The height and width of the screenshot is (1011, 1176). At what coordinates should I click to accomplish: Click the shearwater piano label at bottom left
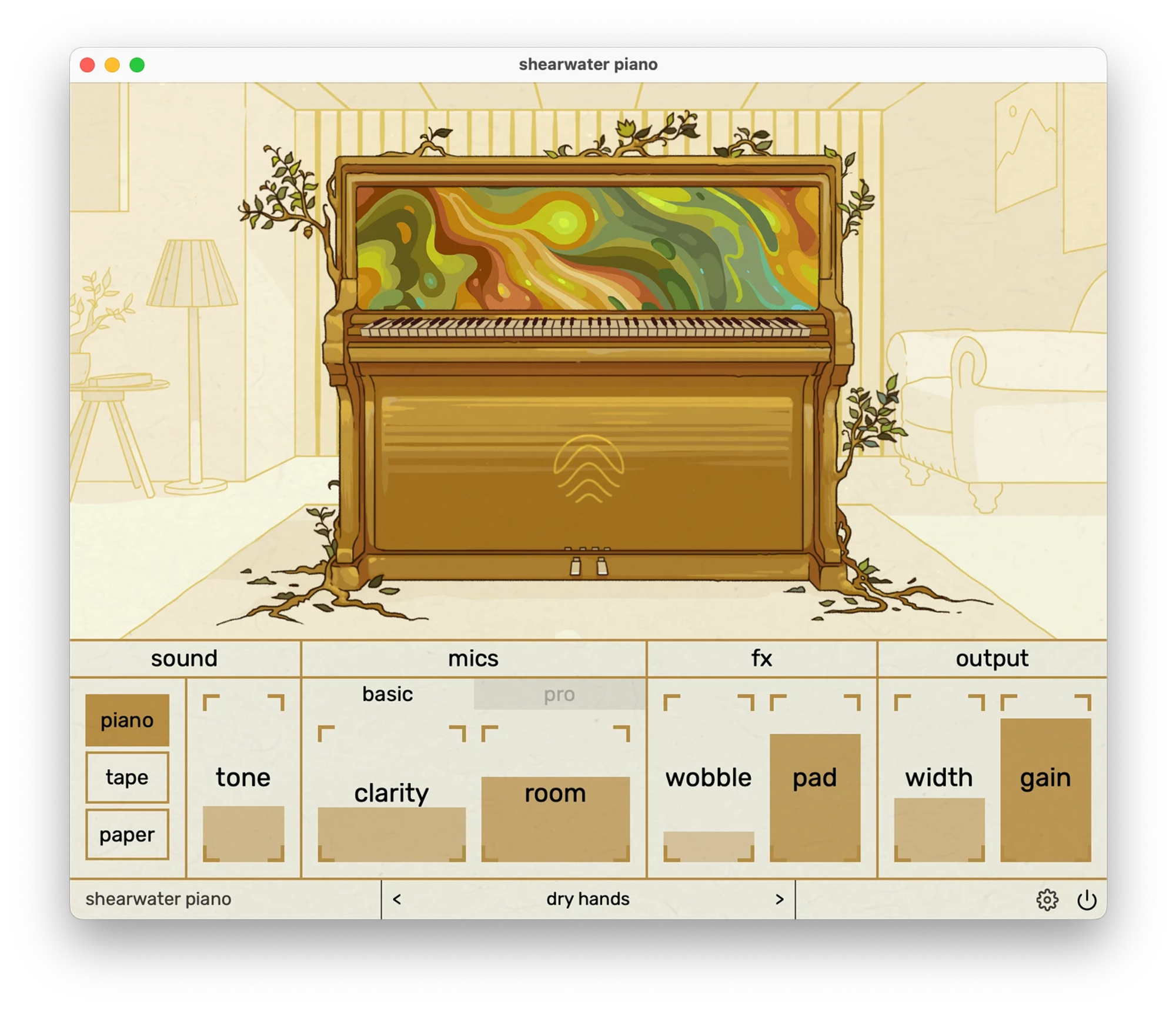coord(158,899)
